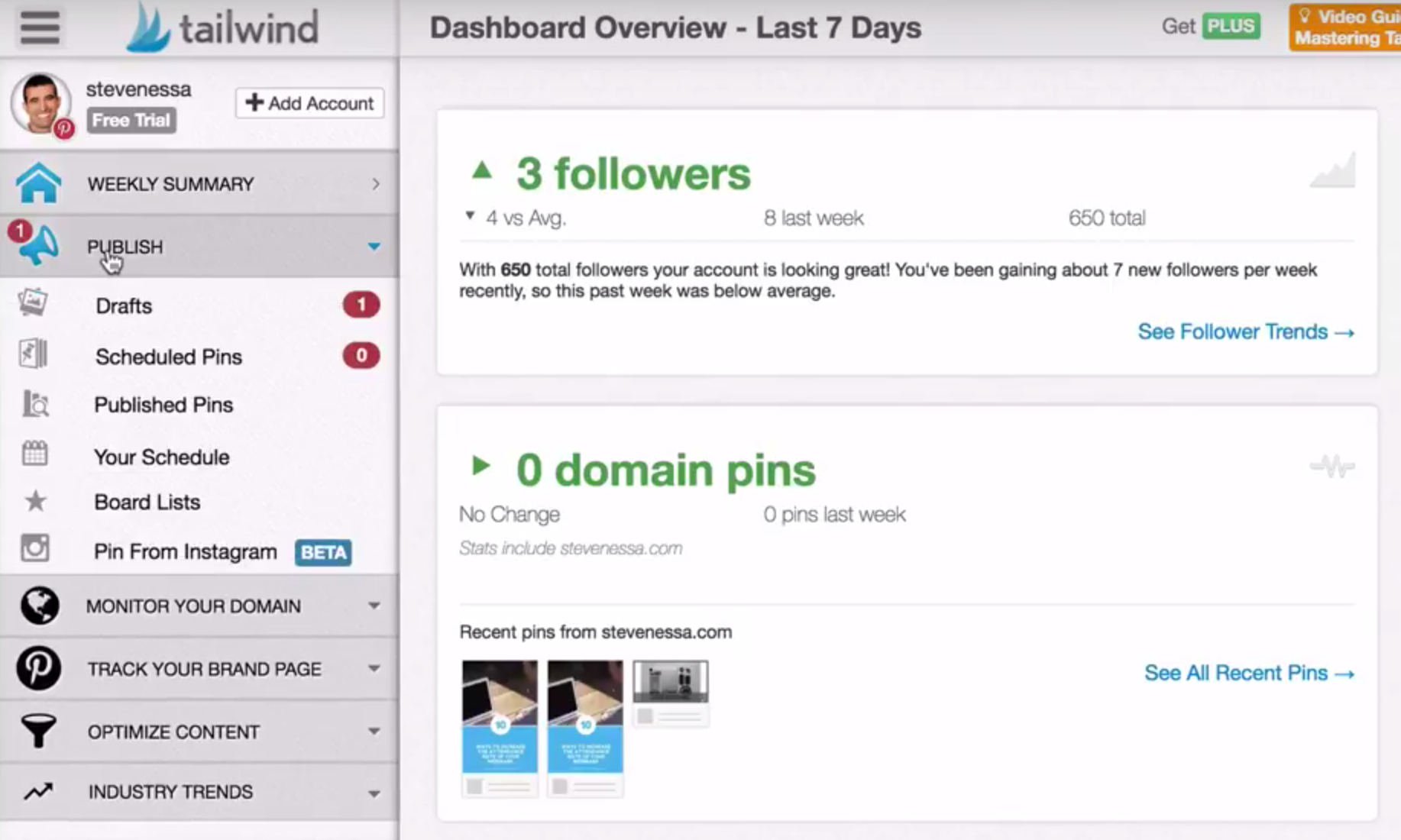1401x840 pixels.
Task: Select Optimize Content label
Action: pos(174,732)
